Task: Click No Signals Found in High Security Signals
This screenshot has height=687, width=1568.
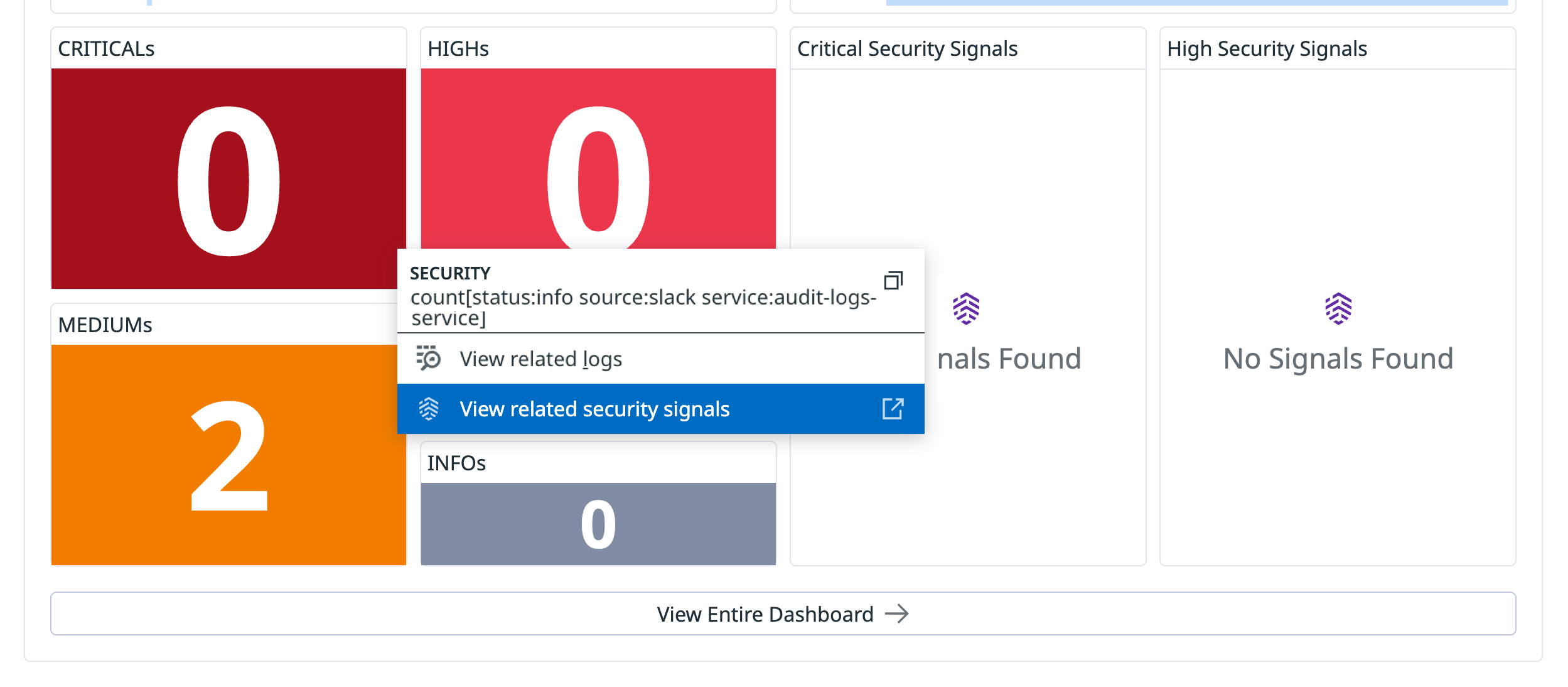Action: [x=1338, y=358]
